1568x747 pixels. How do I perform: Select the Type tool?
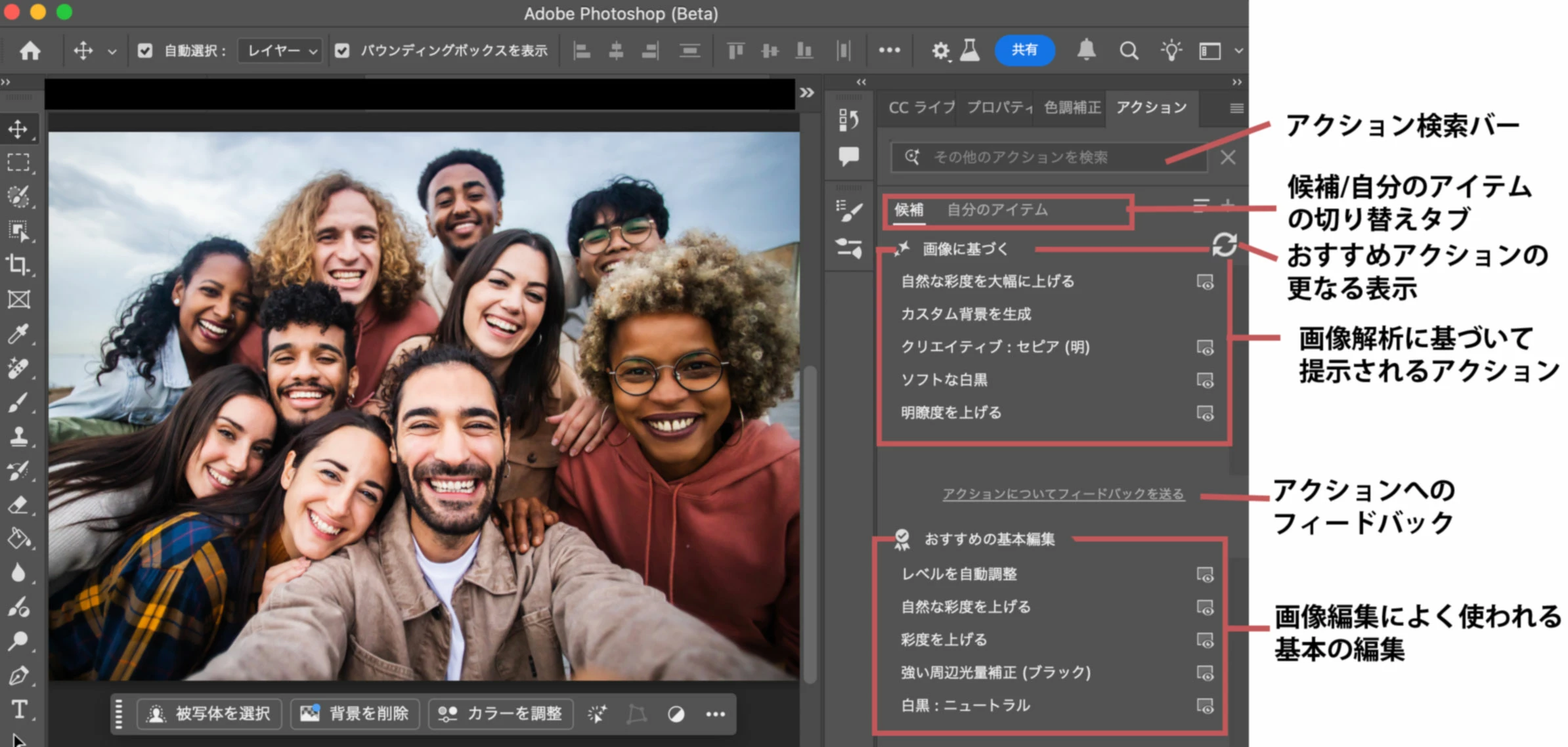18,710
